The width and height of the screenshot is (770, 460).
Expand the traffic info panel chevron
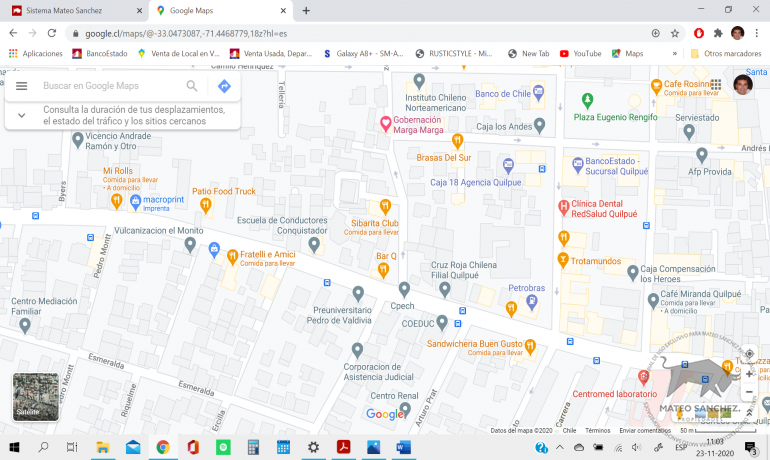tap(21, 115)
